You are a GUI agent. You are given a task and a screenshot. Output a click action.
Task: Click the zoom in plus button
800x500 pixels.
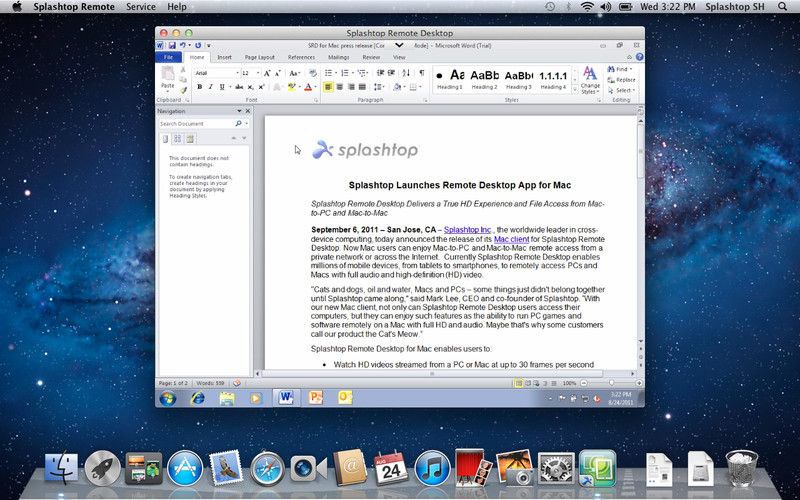tap(639, 383)
